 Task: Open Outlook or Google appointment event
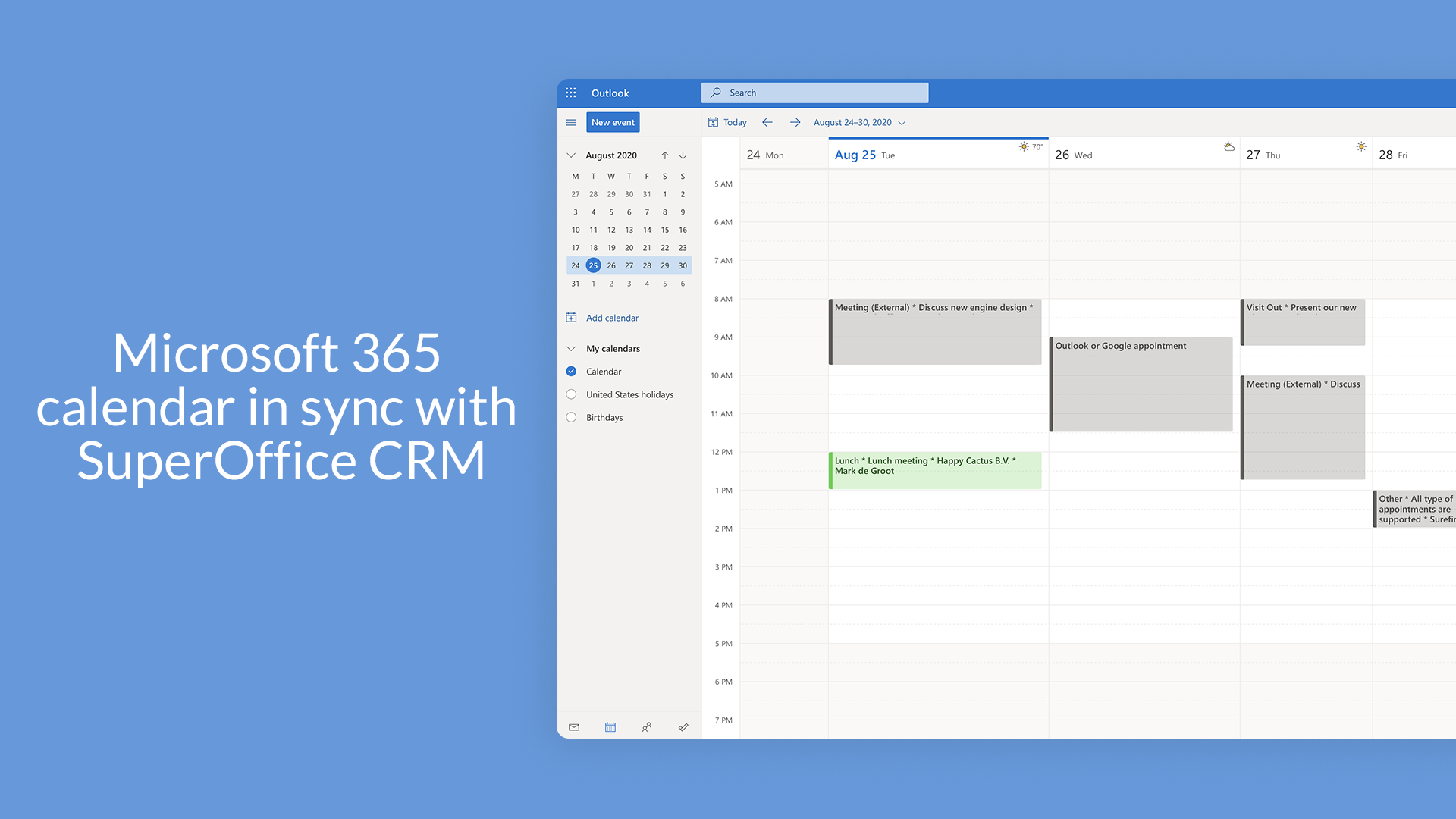(1141, 384)
